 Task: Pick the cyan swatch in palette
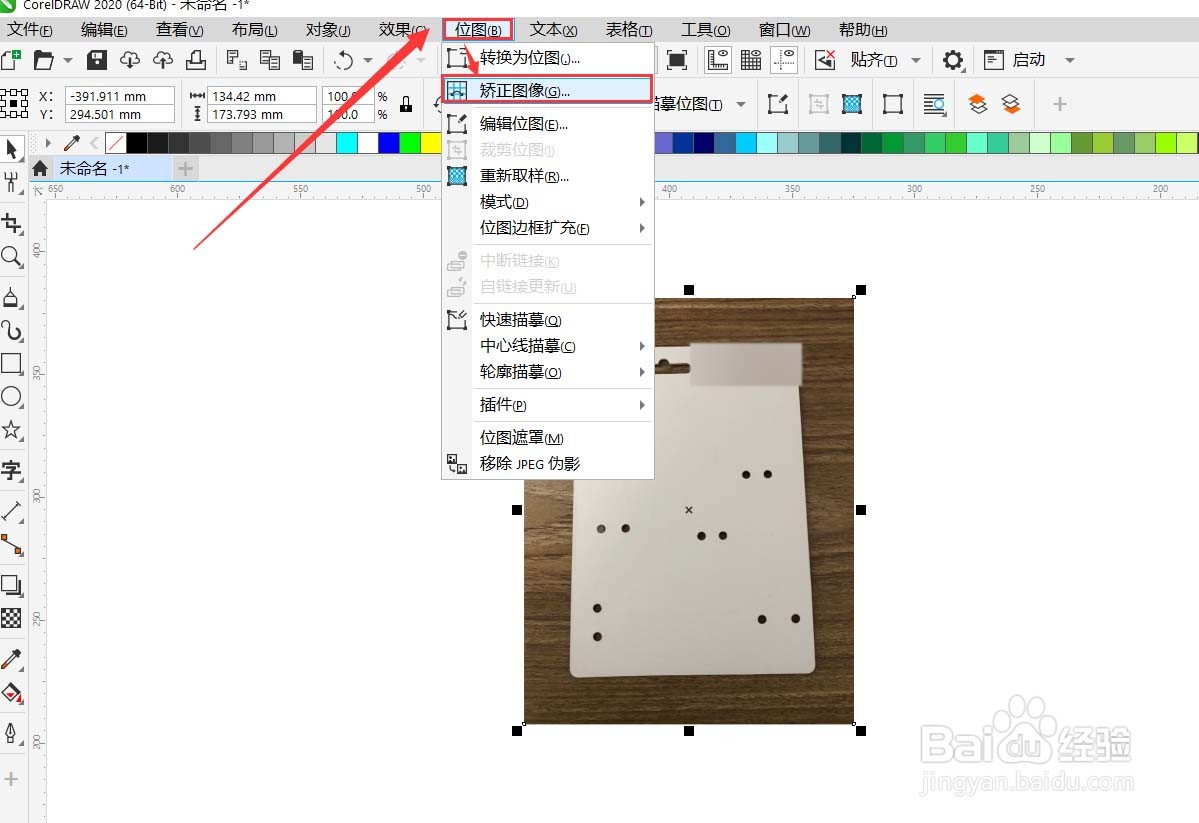347,143
